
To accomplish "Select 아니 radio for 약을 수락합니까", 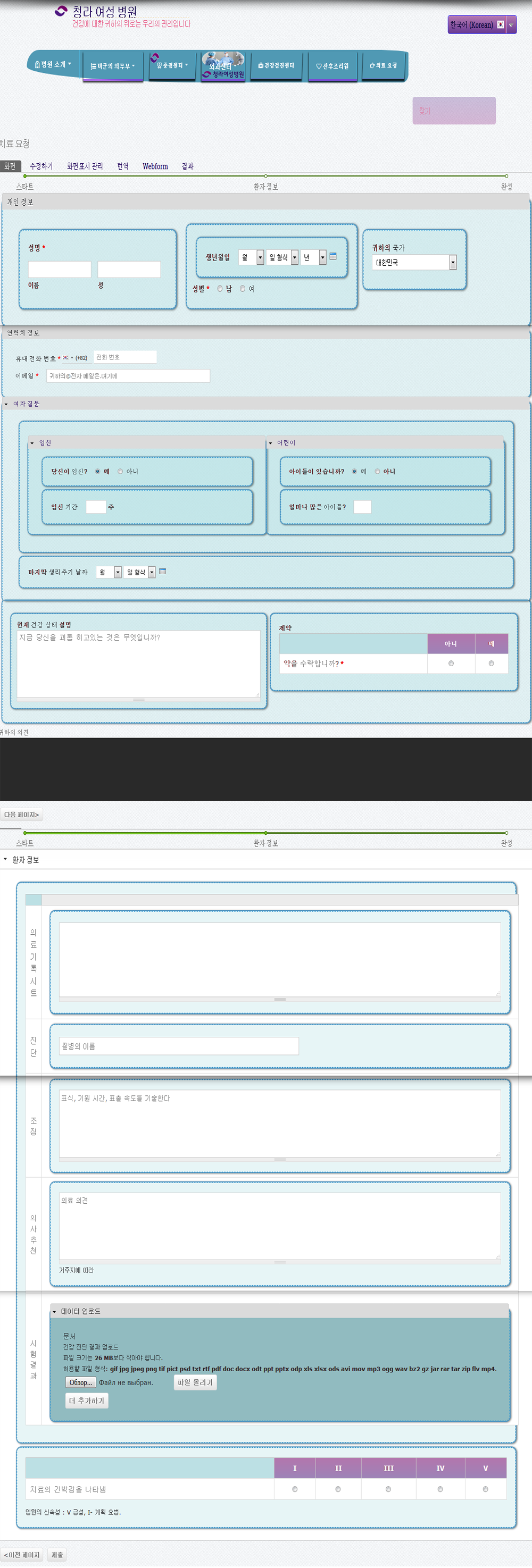I will [x=451, y=664].
